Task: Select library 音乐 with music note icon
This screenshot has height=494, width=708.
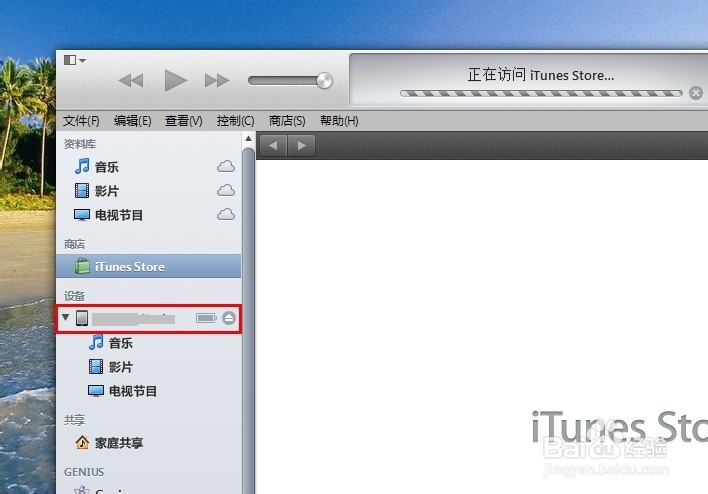Action: point(149,167)
